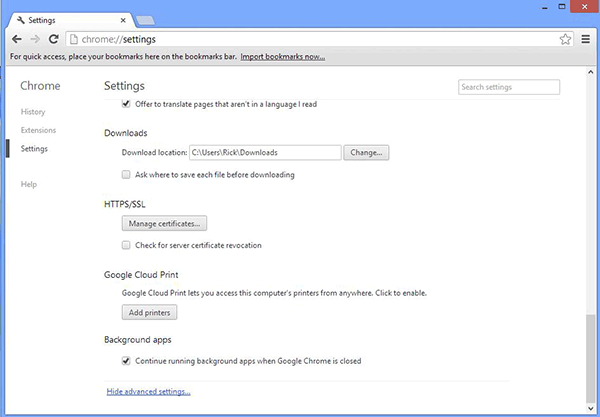Import bookmarks now link
The image size is (600, 417).
283,57
